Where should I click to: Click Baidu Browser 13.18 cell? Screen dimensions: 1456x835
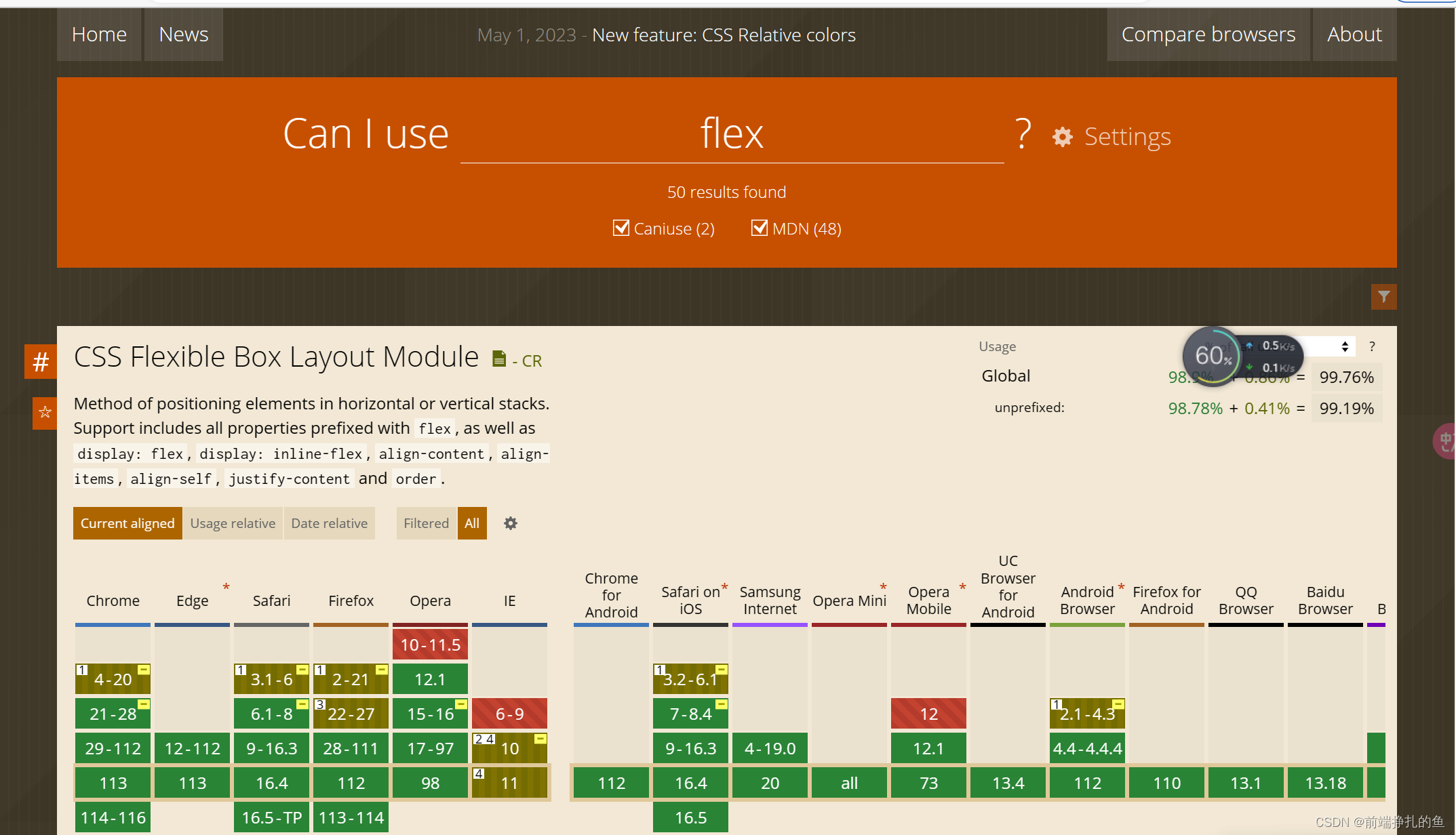[x=1325, y=783]
